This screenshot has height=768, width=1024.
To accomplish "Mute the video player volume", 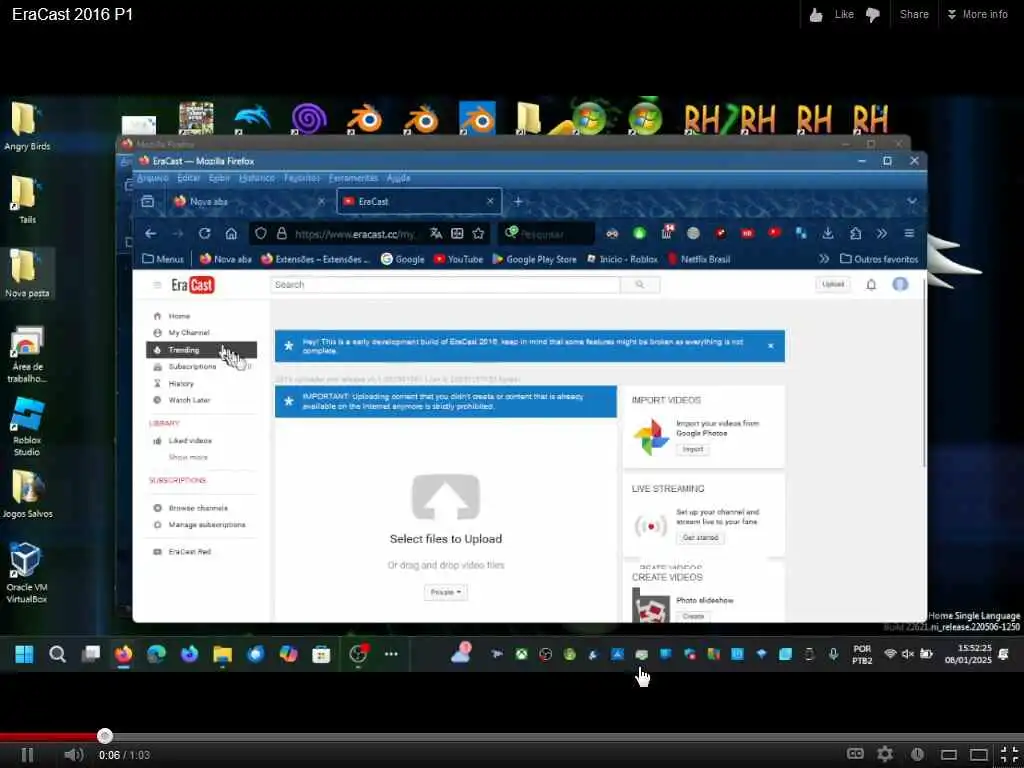I will (73, 755).
